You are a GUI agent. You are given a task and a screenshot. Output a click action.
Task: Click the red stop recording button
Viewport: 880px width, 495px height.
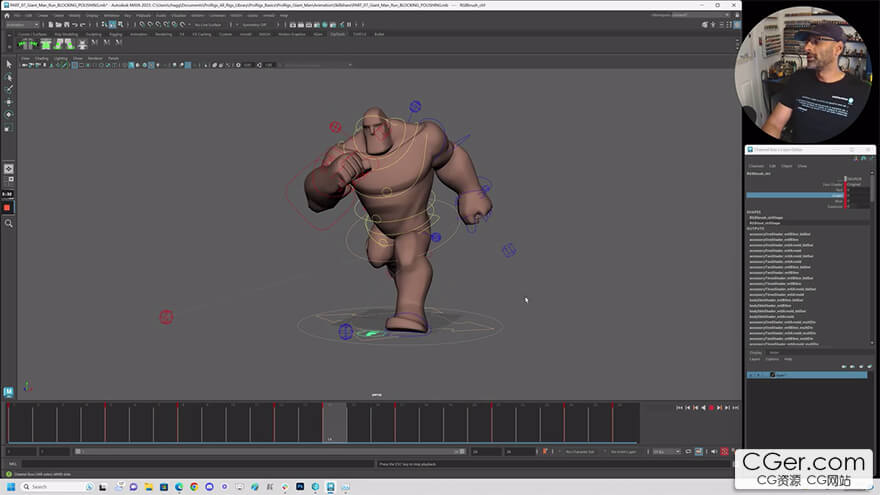pyautogui.click(x=7, y=208)
